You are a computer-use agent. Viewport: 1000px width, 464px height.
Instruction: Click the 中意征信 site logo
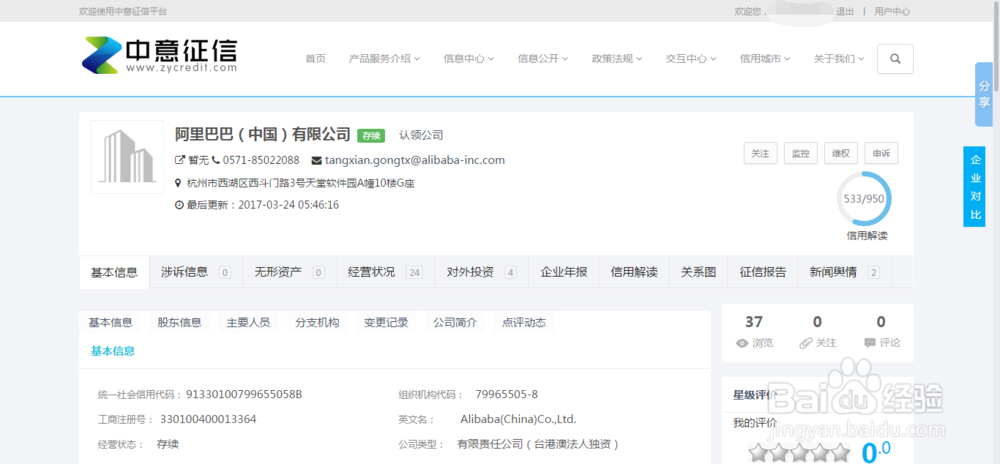(159, 55)
